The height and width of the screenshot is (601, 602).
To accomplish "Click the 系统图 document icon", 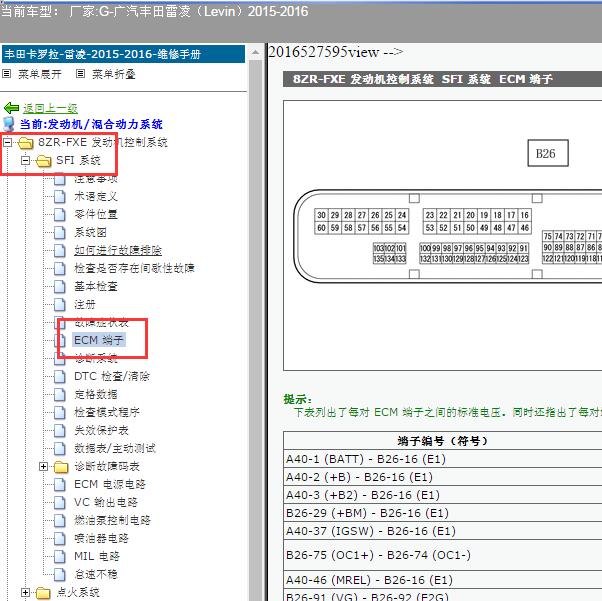I will 59,233.
